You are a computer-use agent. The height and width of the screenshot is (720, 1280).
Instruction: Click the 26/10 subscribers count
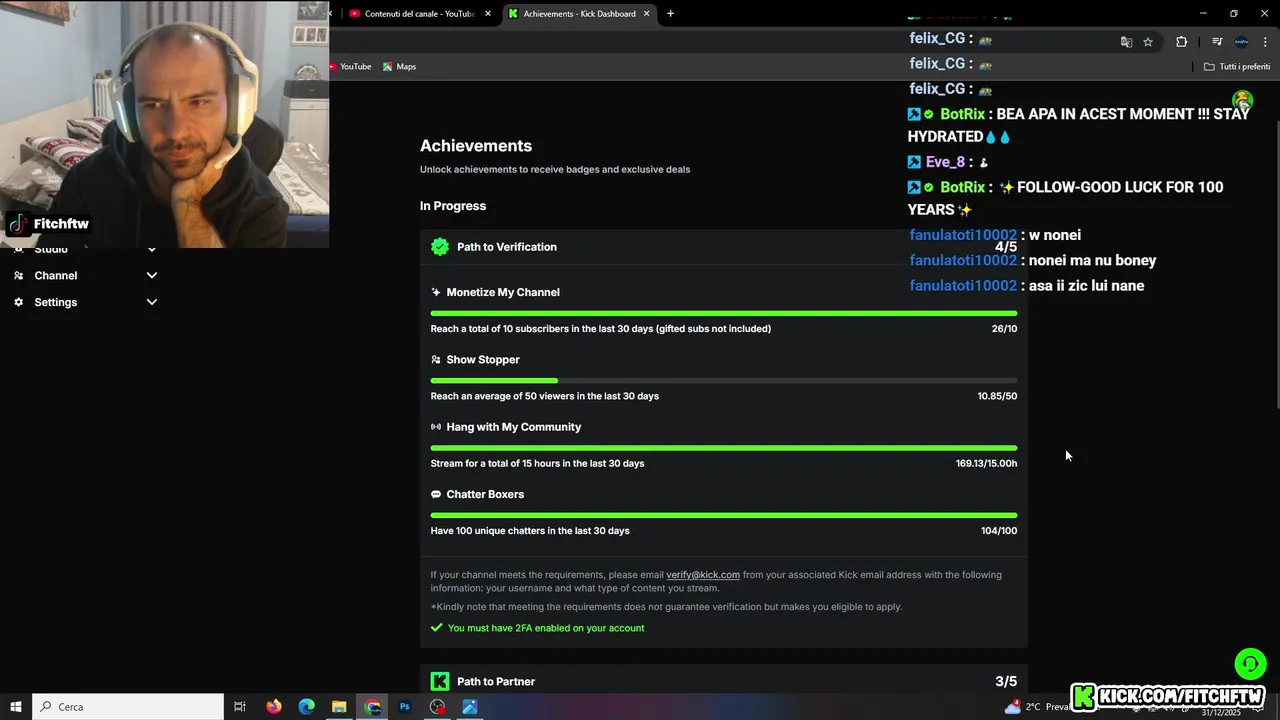tap(1004, 329)
